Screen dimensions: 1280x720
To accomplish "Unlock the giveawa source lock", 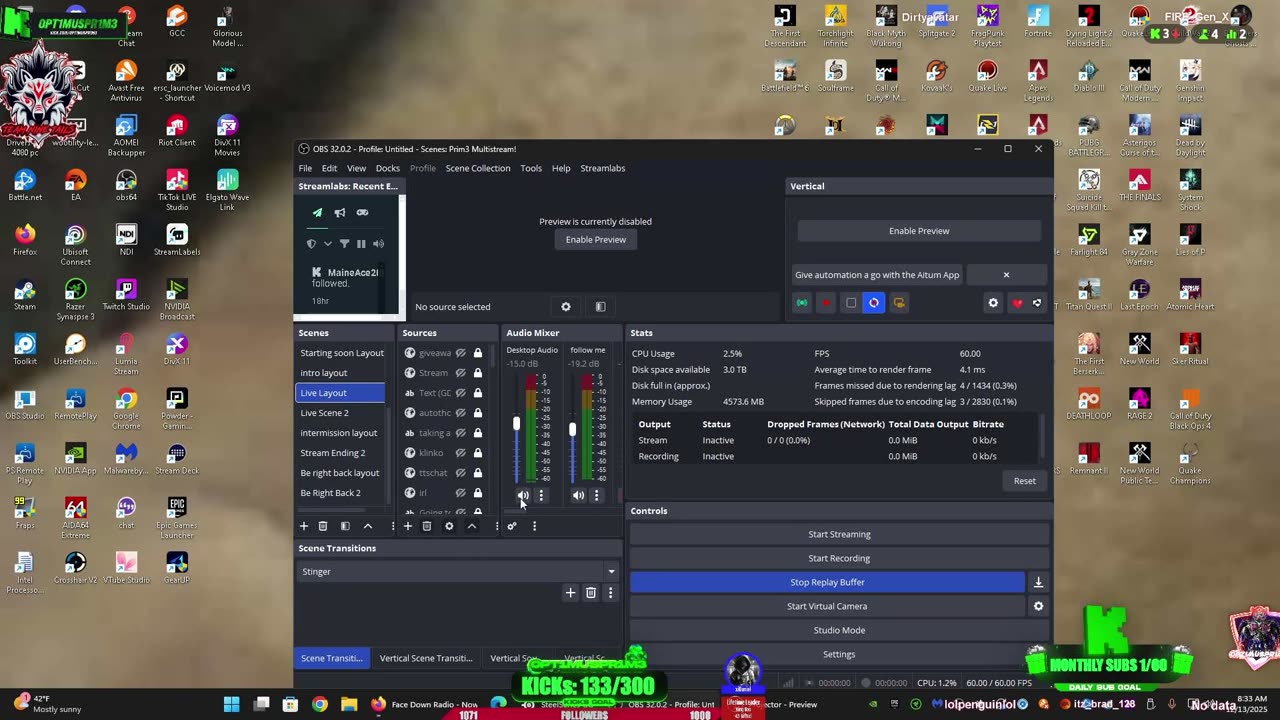I will [478, 353].
